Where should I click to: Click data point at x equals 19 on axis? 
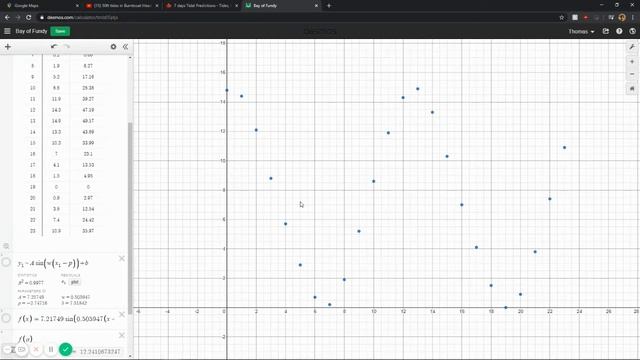coord(506,307)
